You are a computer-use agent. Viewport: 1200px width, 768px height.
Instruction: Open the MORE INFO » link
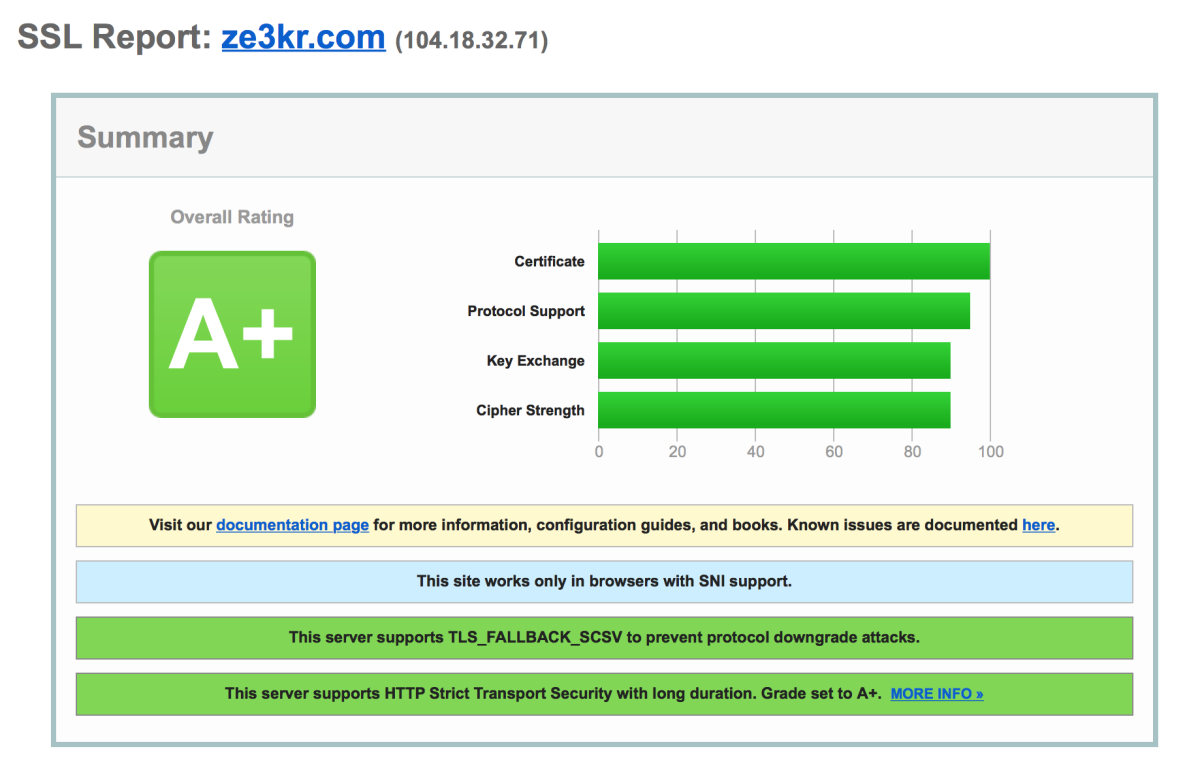pyautogui.click(x=937, y=694)
